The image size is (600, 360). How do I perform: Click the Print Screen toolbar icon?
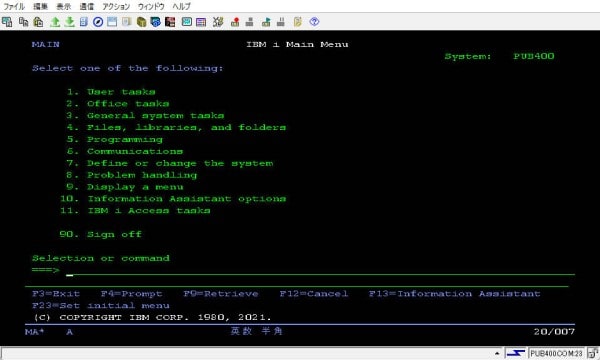click(7, 22)
